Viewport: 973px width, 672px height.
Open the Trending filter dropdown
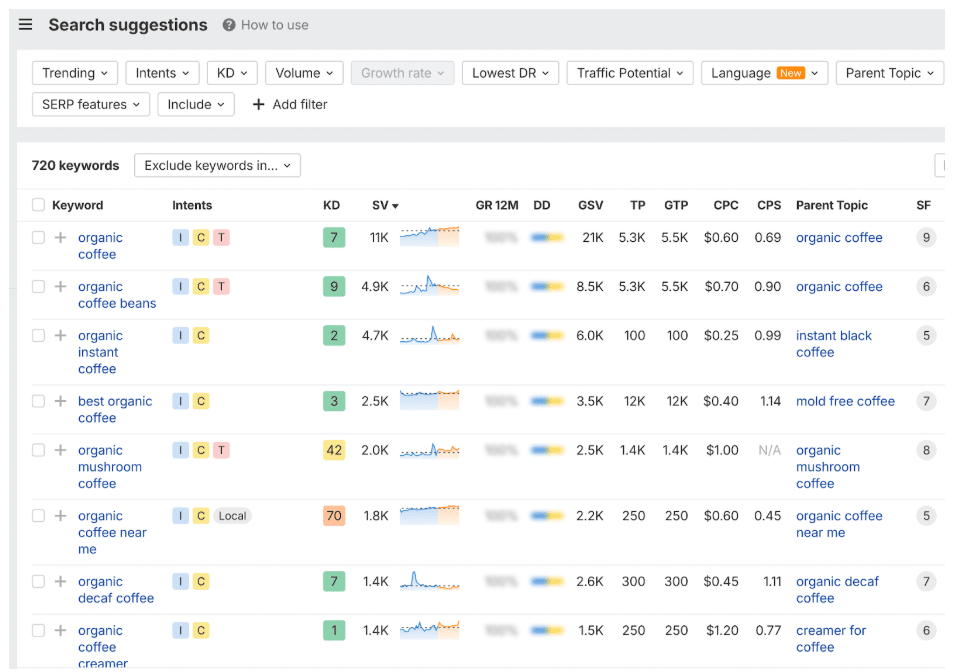tap(75, 73)
